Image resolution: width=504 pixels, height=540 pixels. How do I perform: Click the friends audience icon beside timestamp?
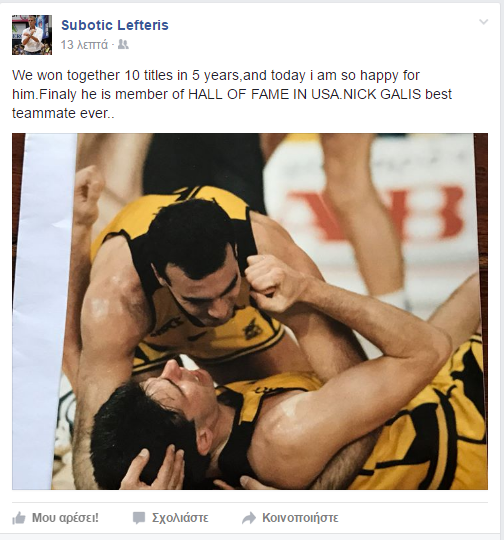pyautogui.click(x=123, y=44)
